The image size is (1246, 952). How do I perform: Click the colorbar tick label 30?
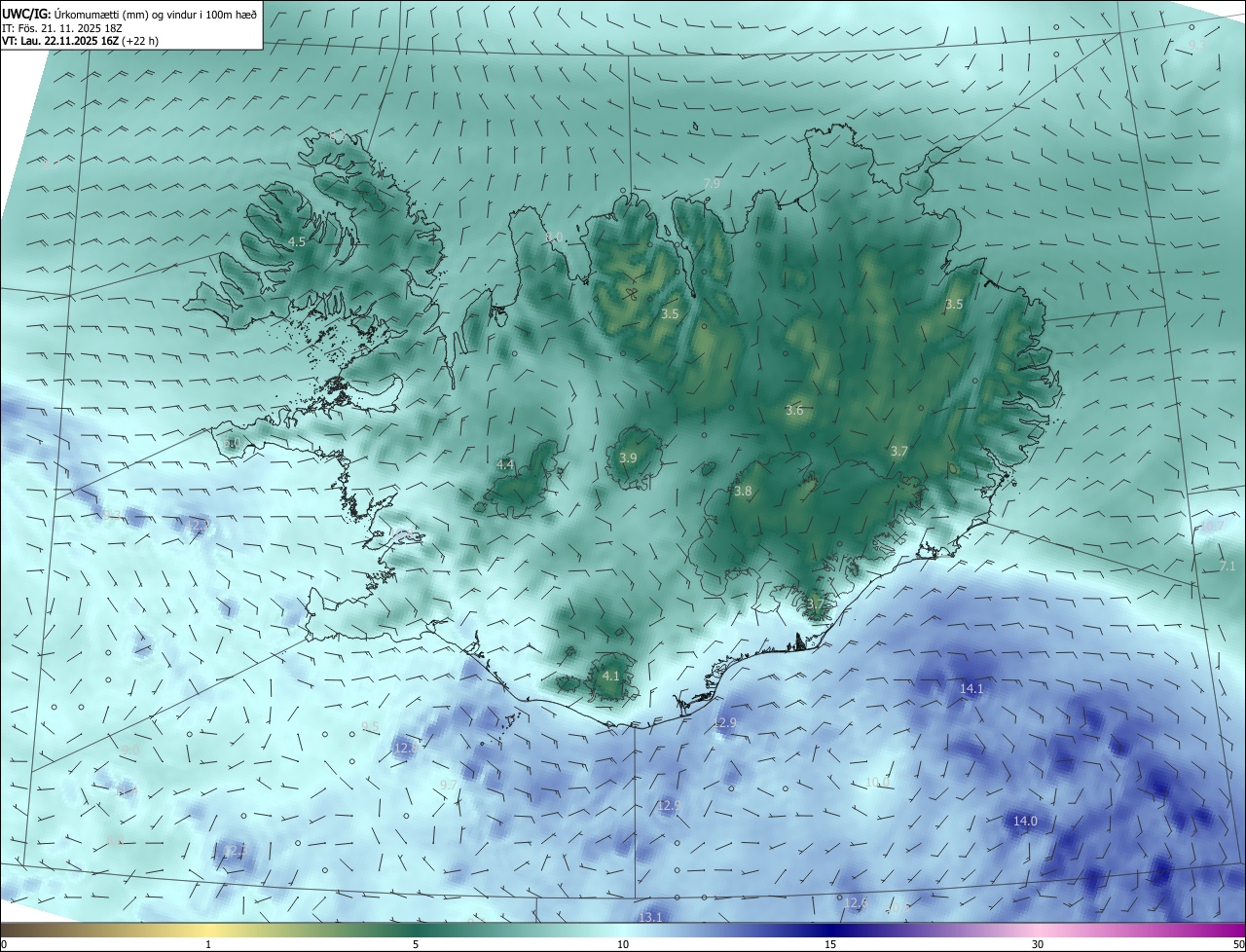click(1038, 944)
